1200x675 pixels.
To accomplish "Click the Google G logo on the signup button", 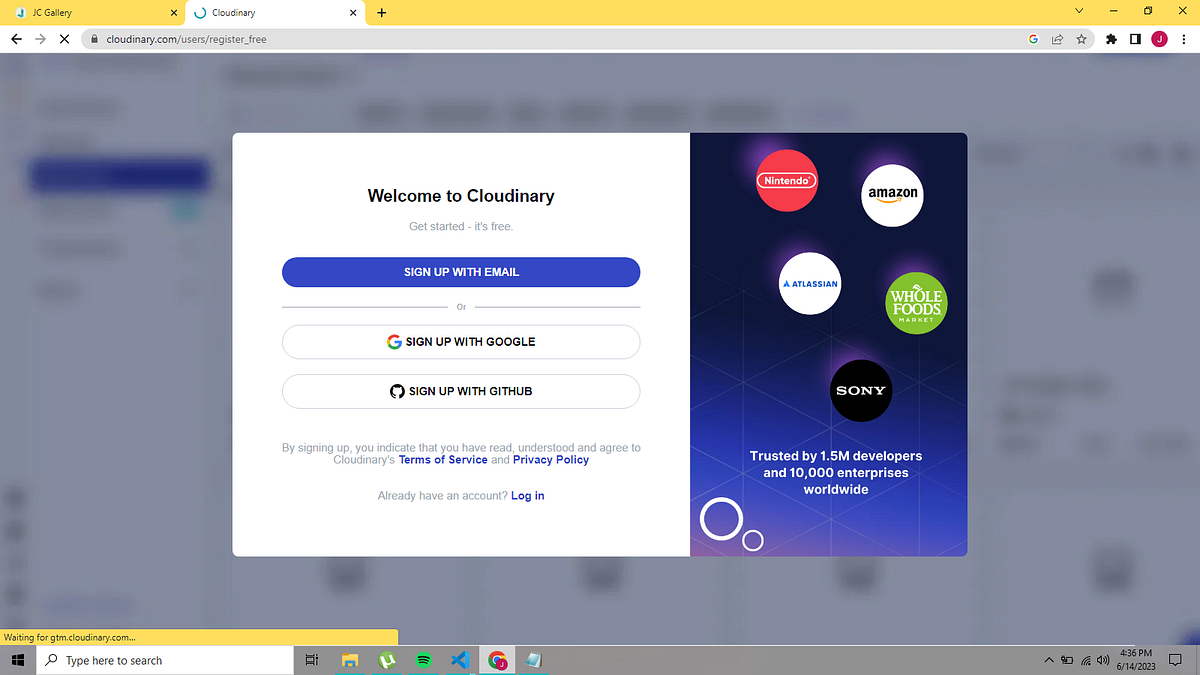I will tap(394, 341).
